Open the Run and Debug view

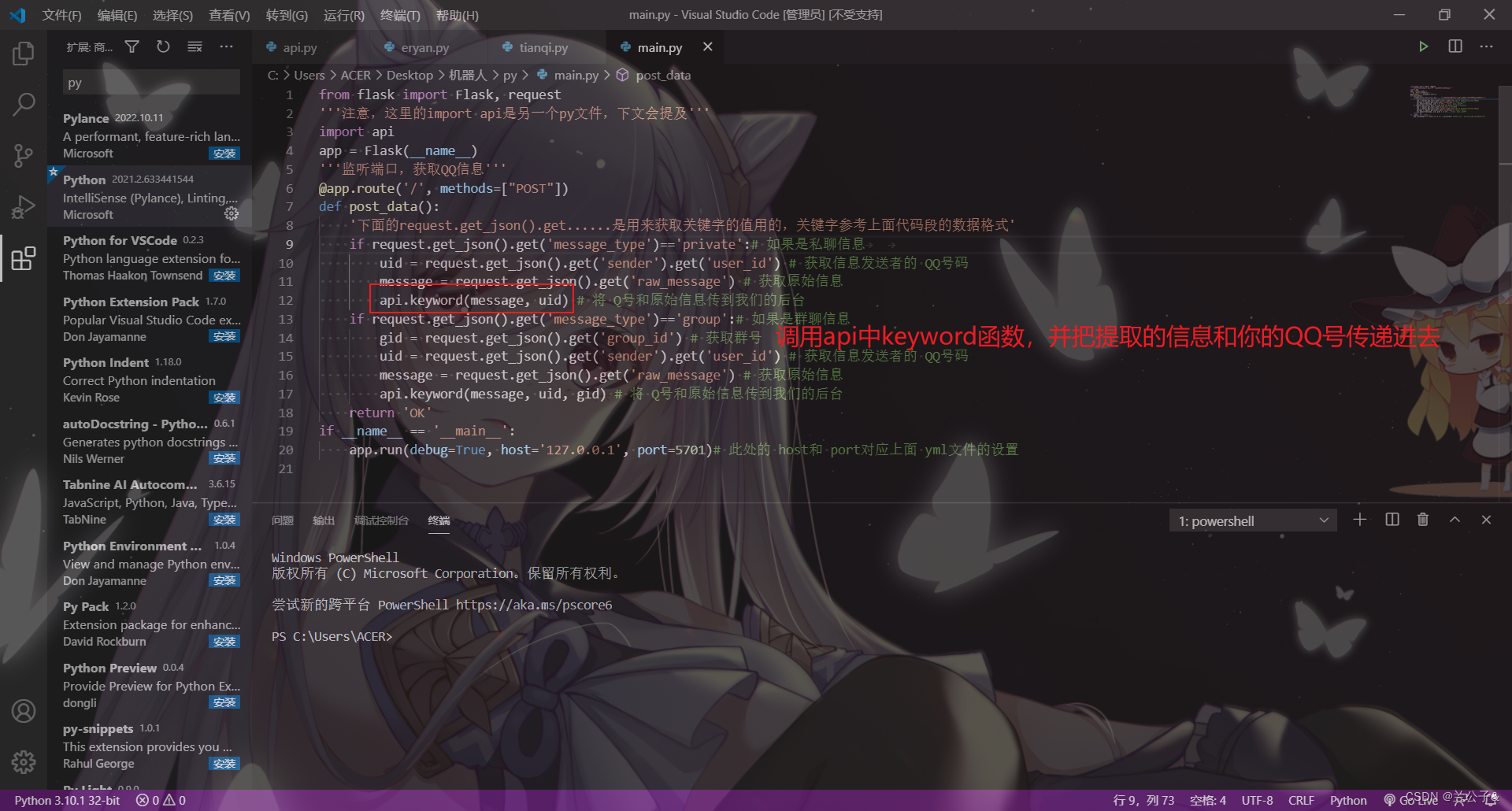coord(24,207)
